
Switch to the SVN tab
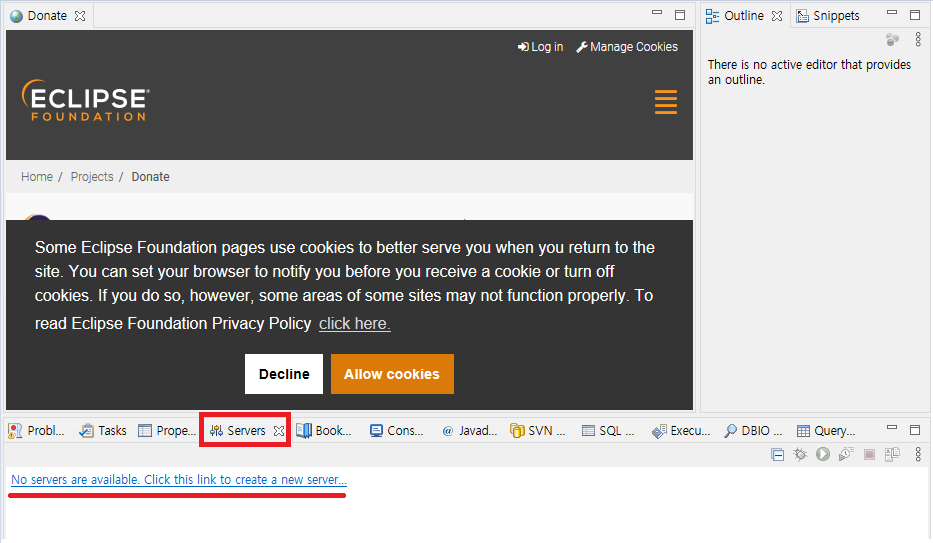[538, 431]
